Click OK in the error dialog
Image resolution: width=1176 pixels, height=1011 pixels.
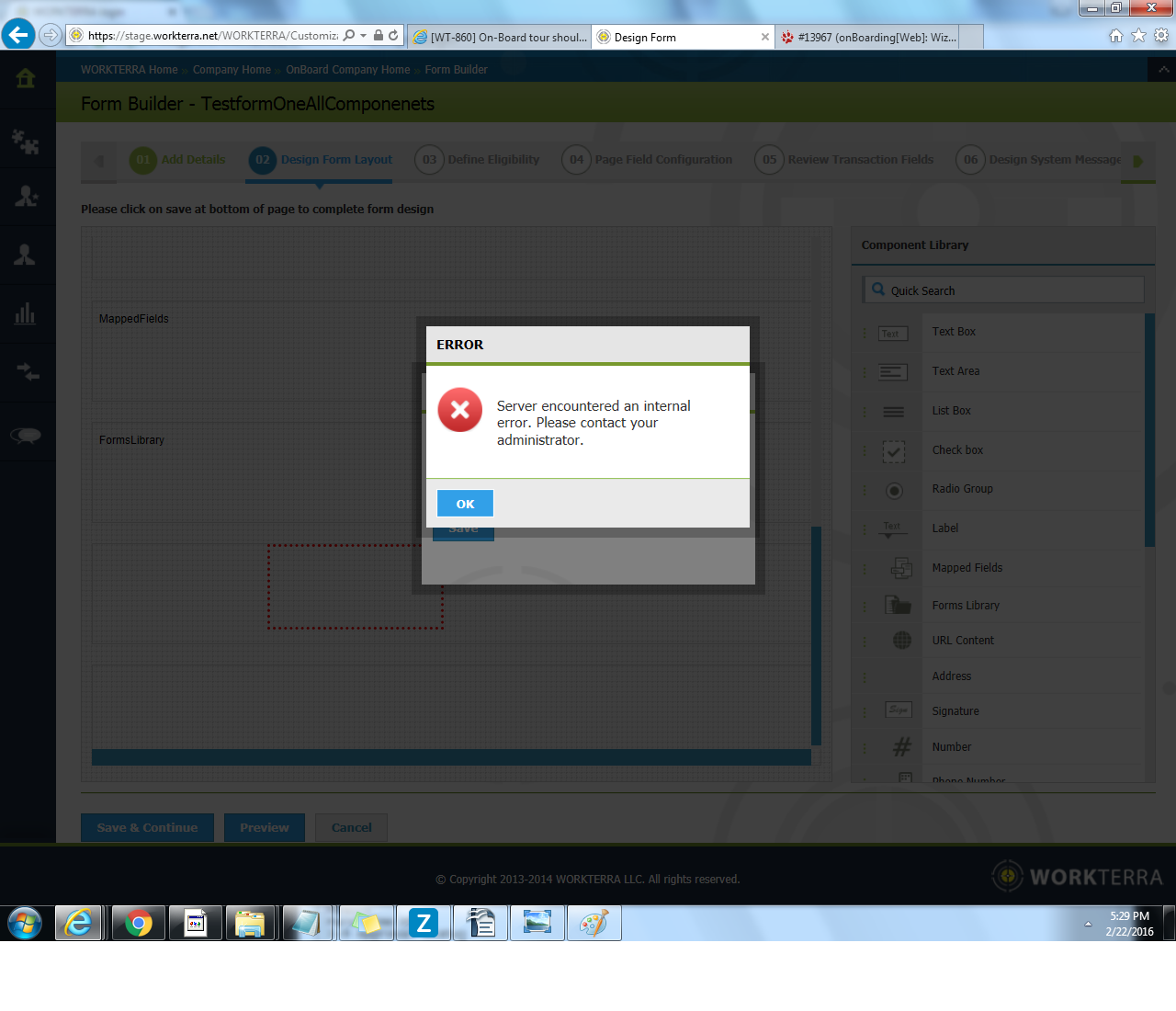(x=465, y=504)
